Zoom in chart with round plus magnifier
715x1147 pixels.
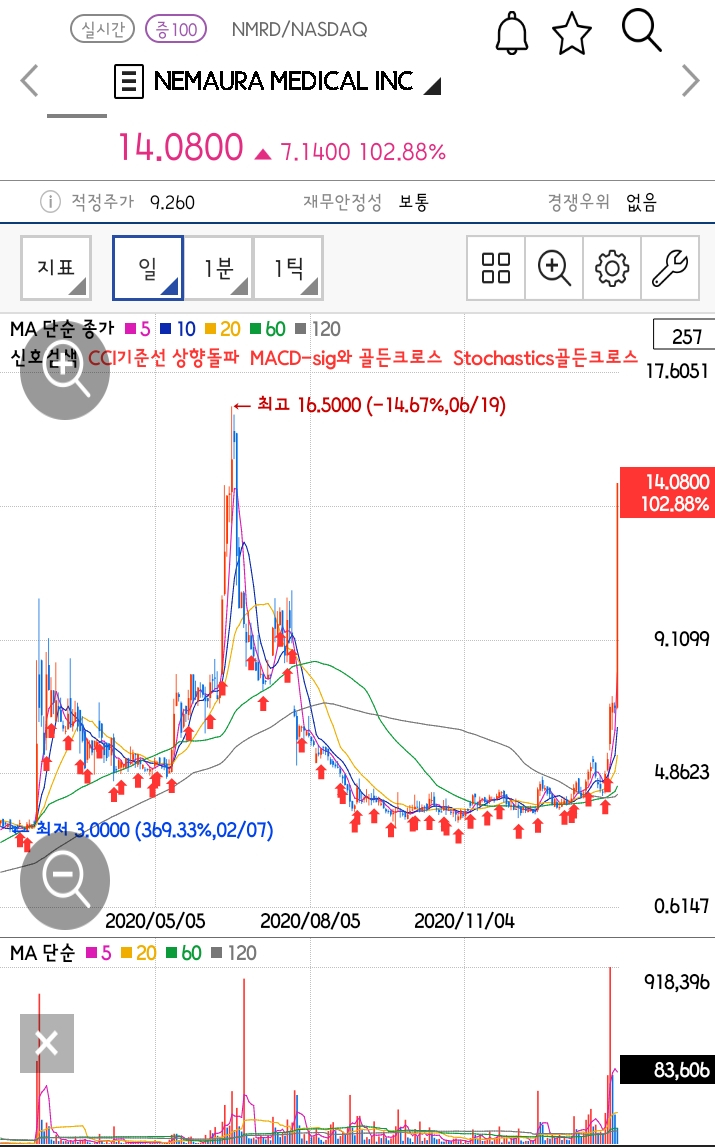65,371
